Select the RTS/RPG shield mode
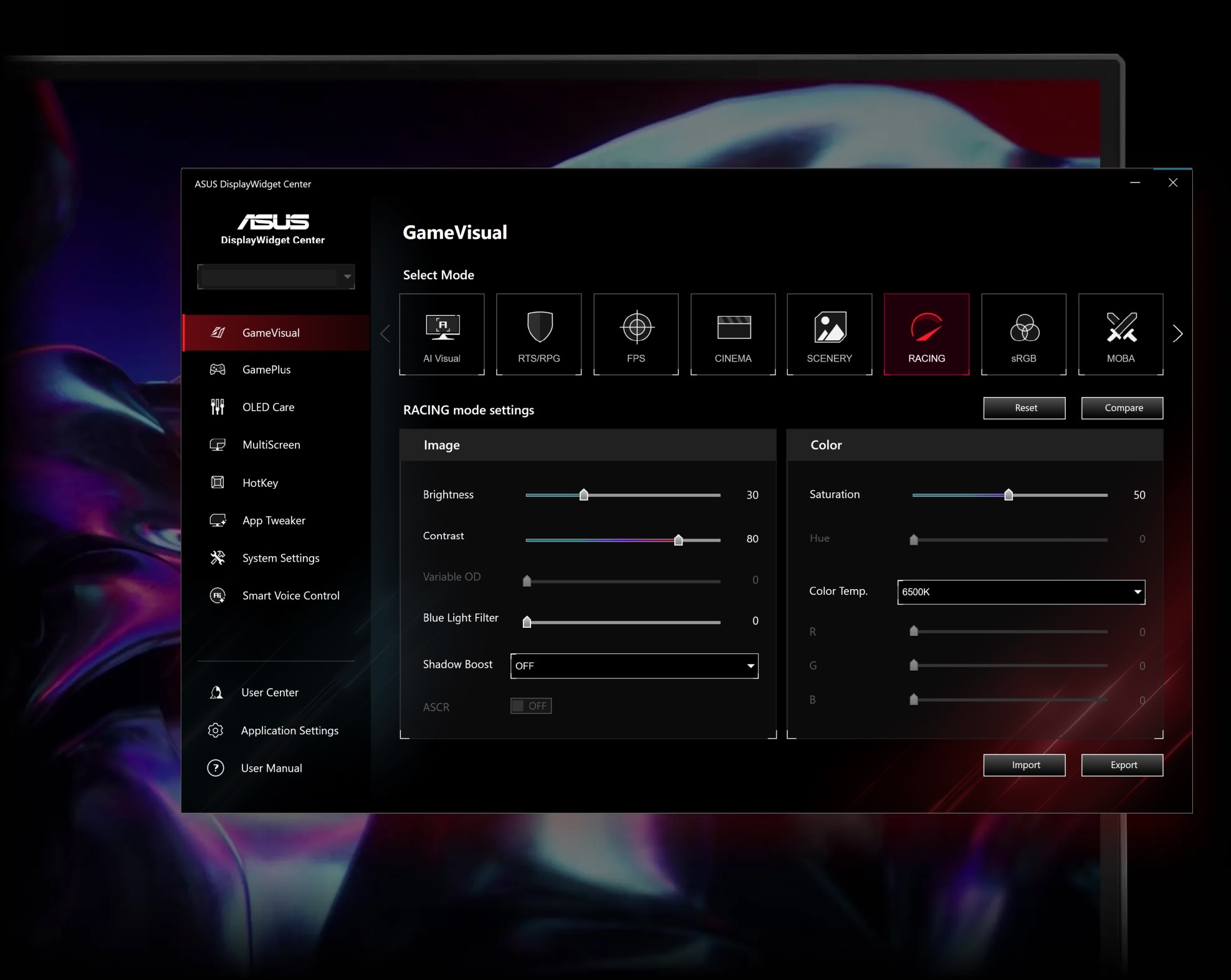 click(x=539, y=334)
